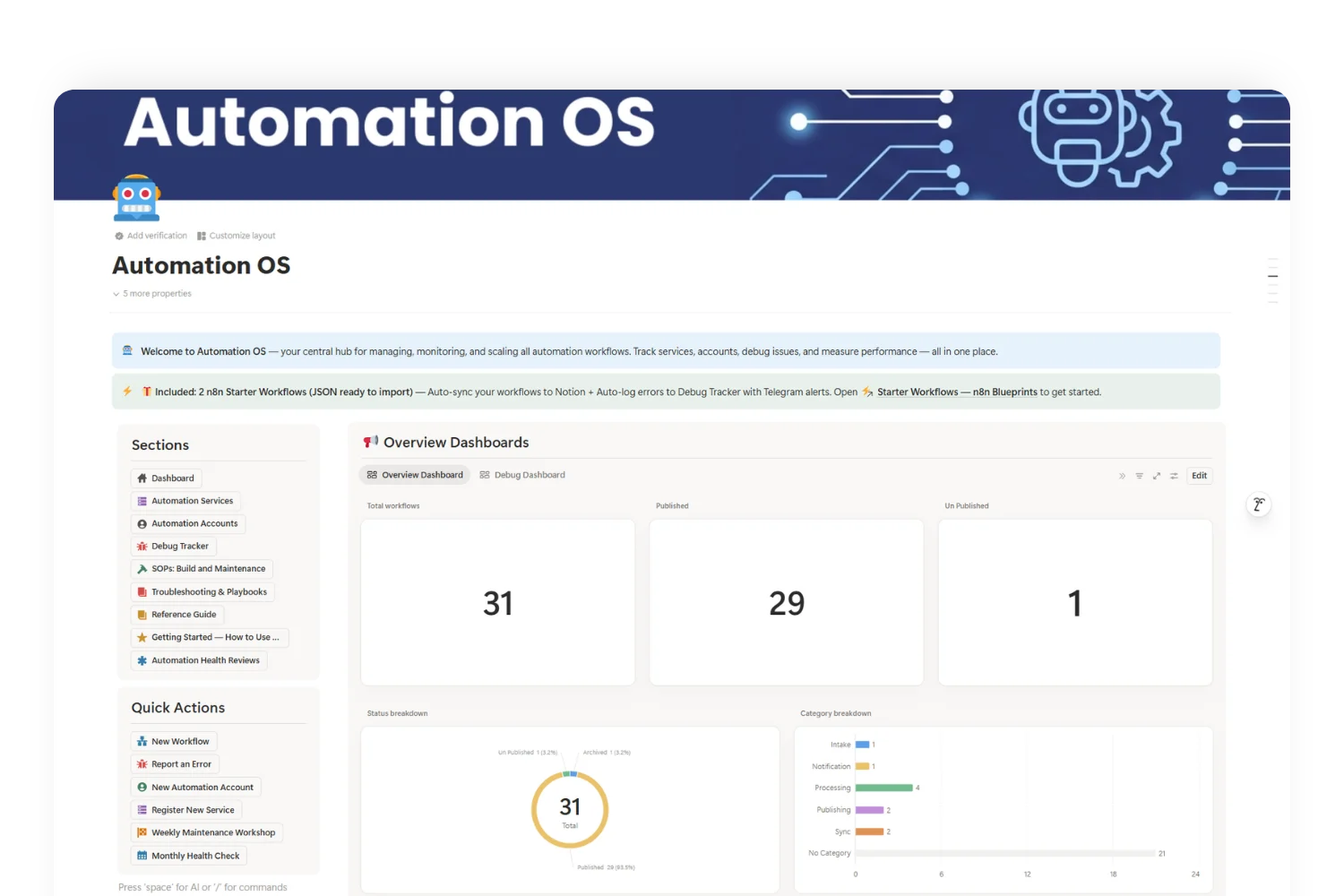Click the Automation OS page title
The height and width of the screenshot is (896, 1344).
(202, 265)
